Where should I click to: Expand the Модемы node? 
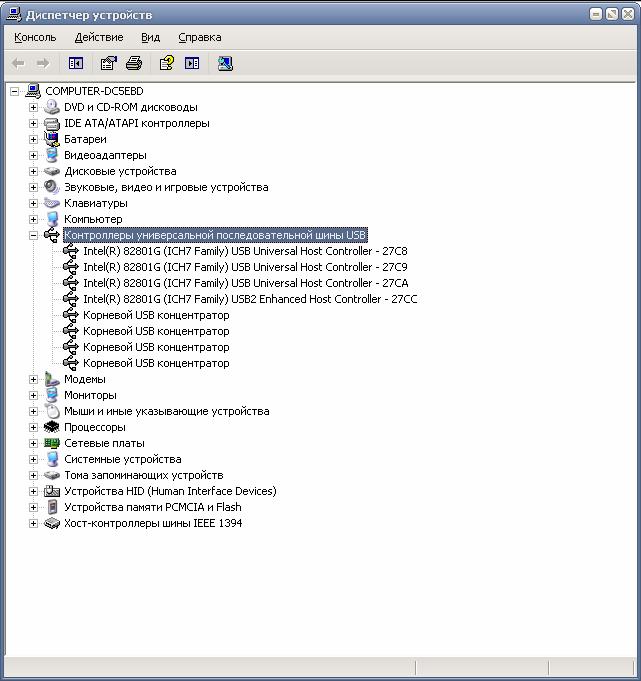coord(33,380)
